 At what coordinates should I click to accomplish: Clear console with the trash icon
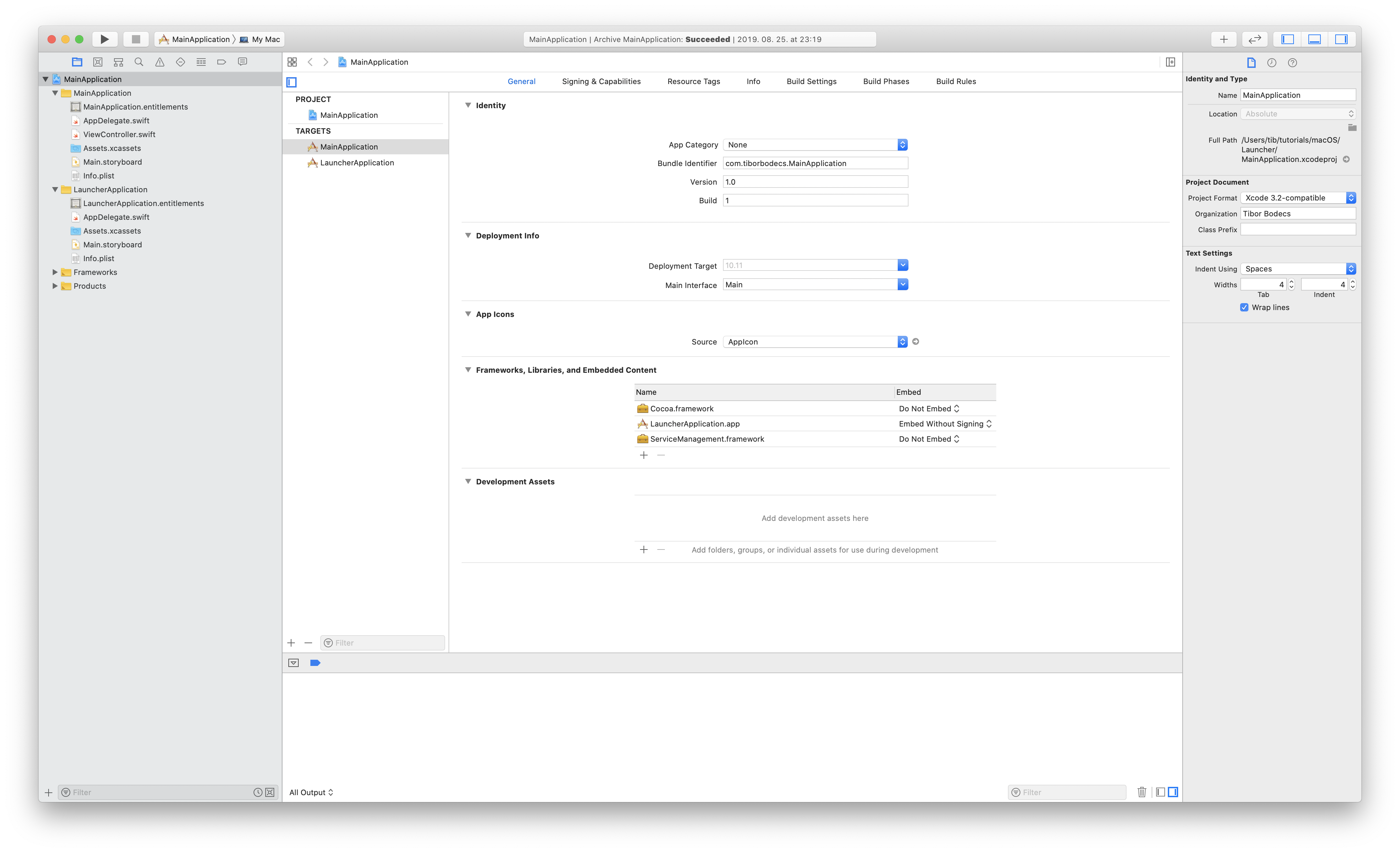(1142, 792)
